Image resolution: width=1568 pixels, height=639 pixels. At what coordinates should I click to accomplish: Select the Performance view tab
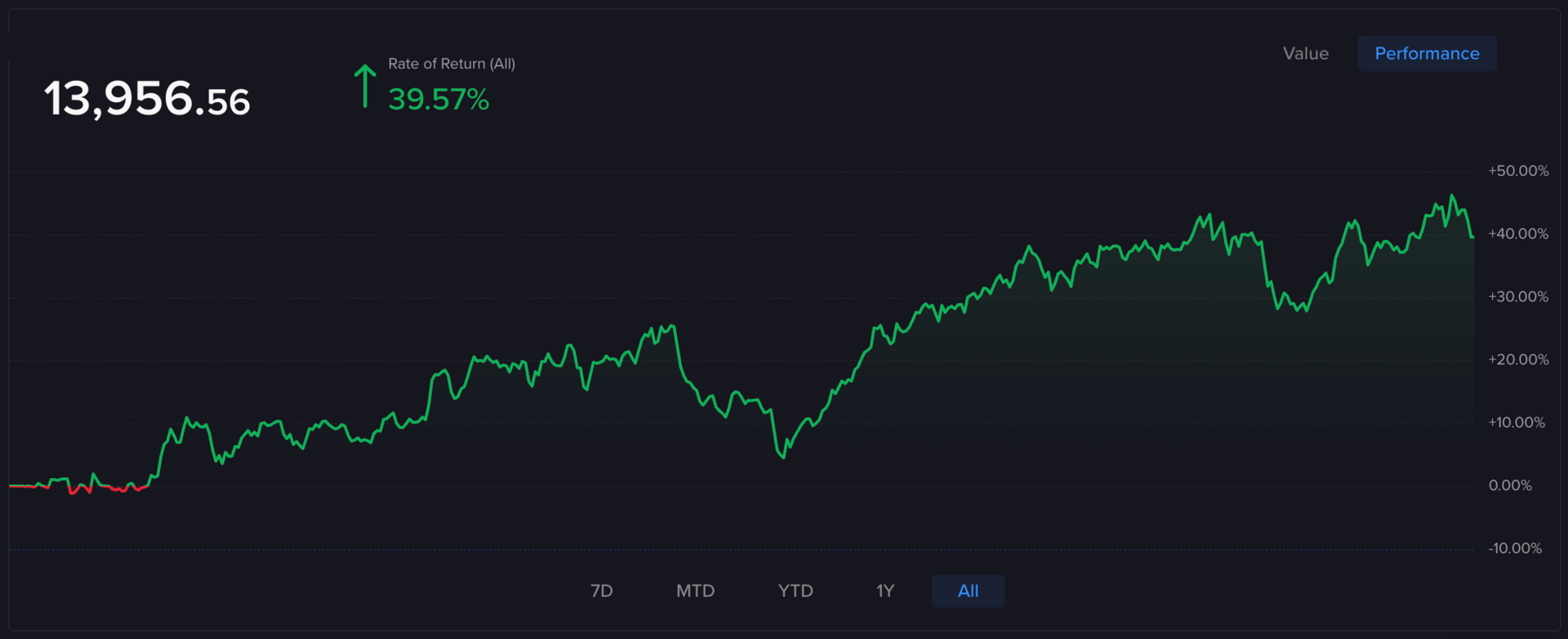click(x=1427, y=54)
